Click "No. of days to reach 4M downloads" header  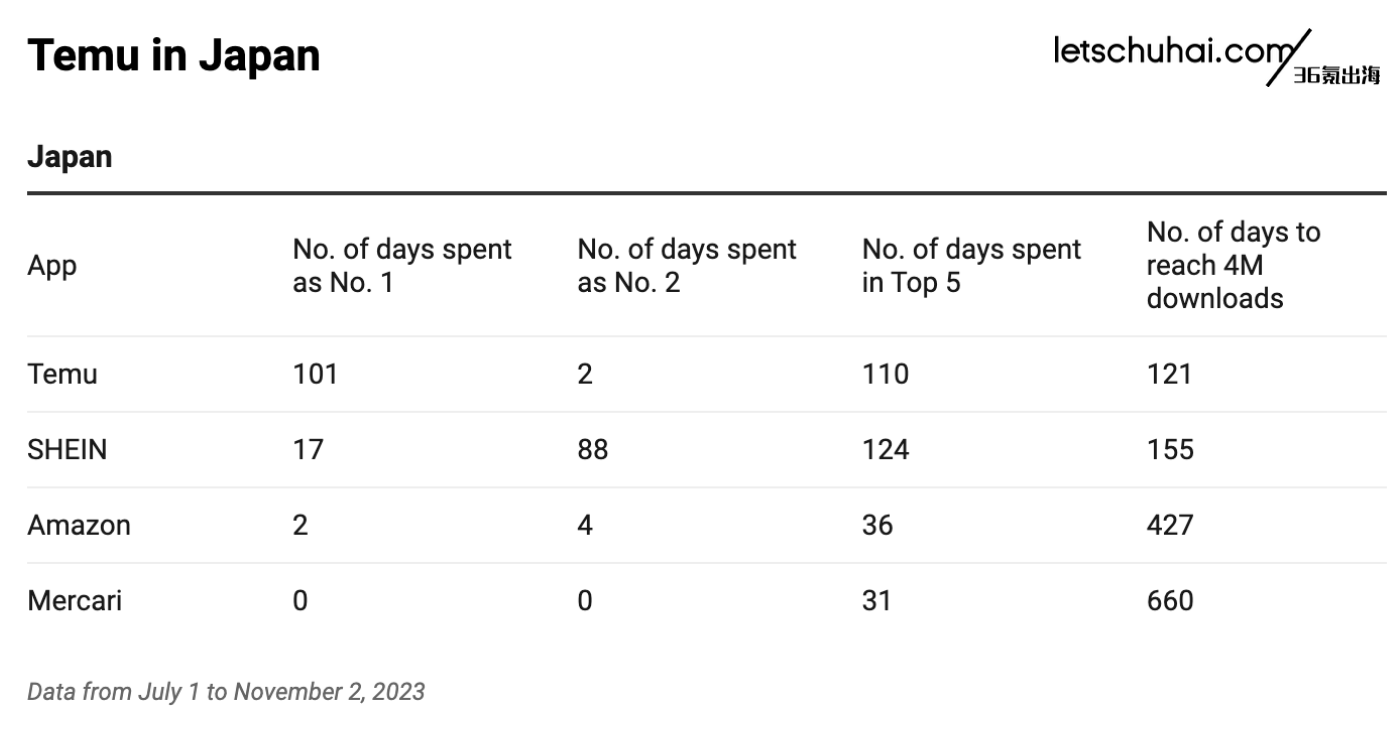point(1233,265)
